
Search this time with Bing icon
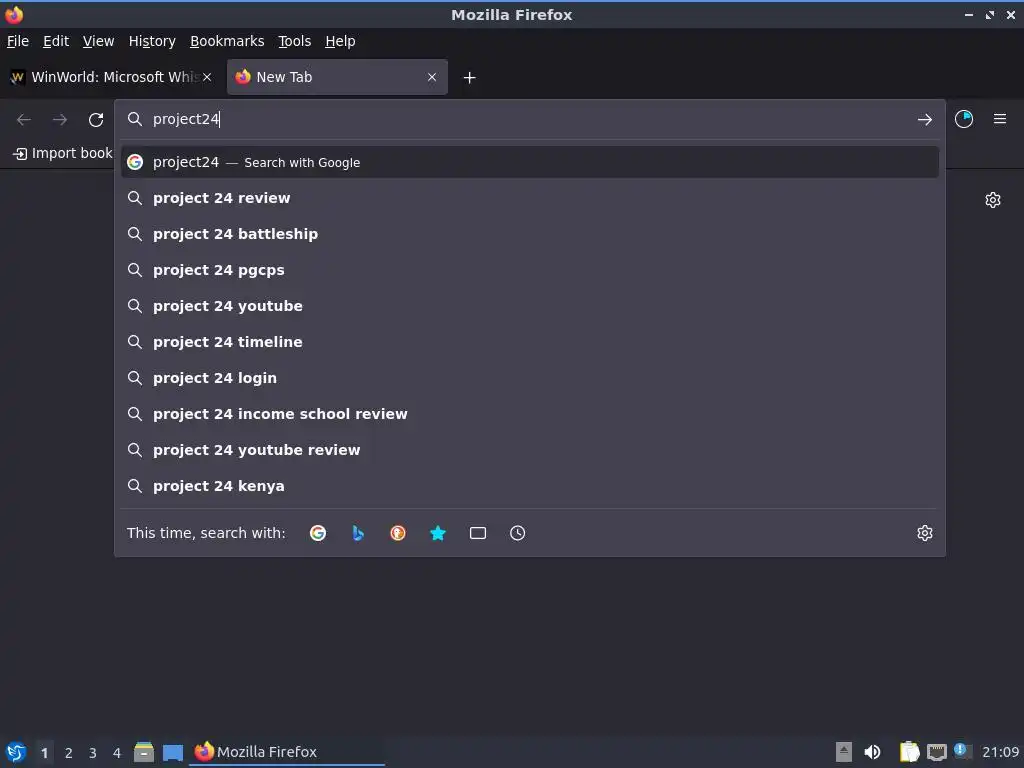[x=358, y=533]
